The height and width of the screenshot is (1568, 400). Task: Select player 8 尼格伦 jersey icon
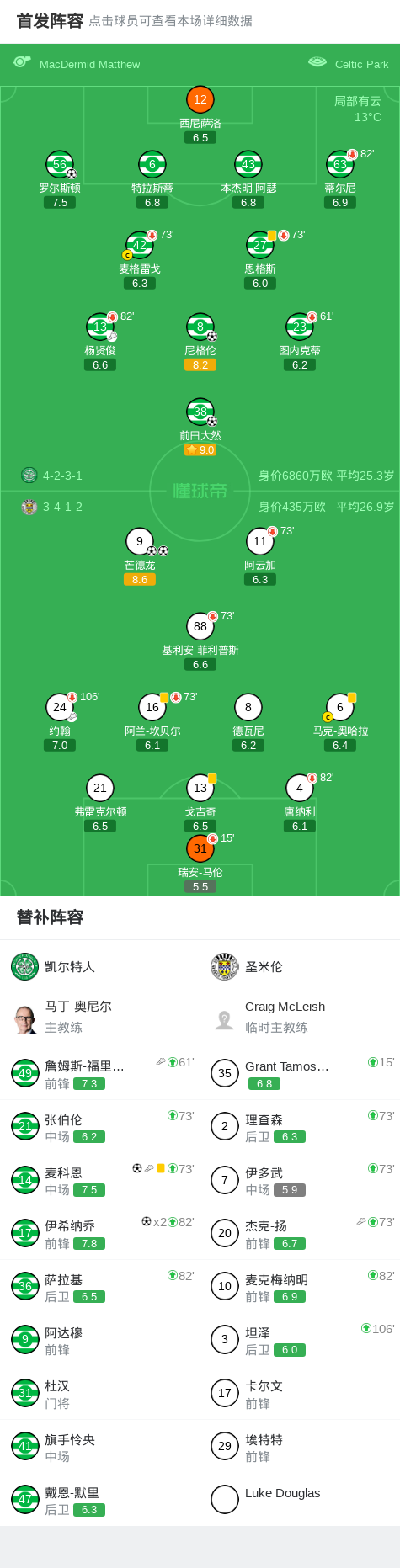pos(200,327)
